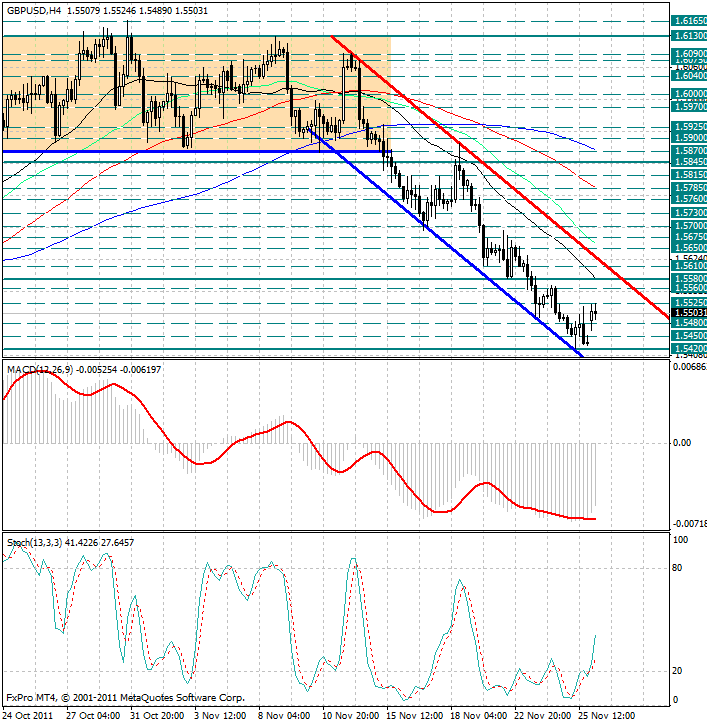The image size is (707, 723).
Task: Click the 1.5580 price level label
Action: click(689, 279)
